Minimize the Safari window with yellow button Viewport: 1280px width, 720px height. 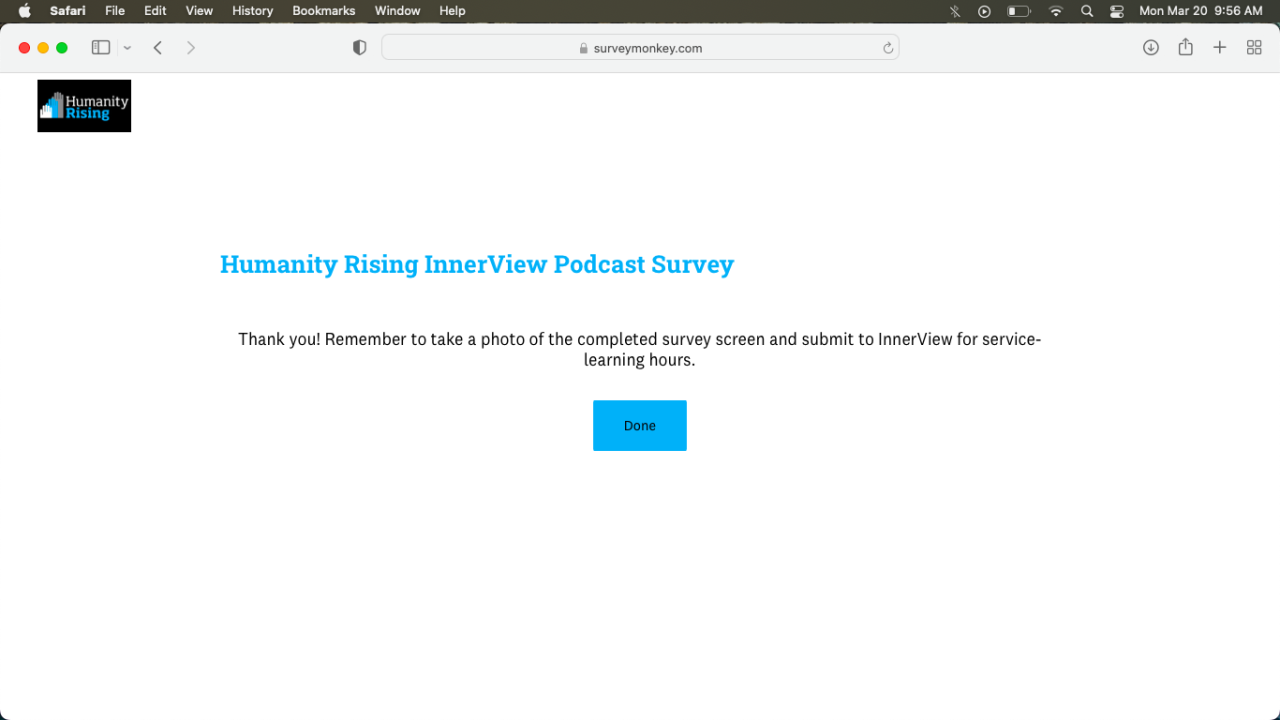(x=43, y=48)
